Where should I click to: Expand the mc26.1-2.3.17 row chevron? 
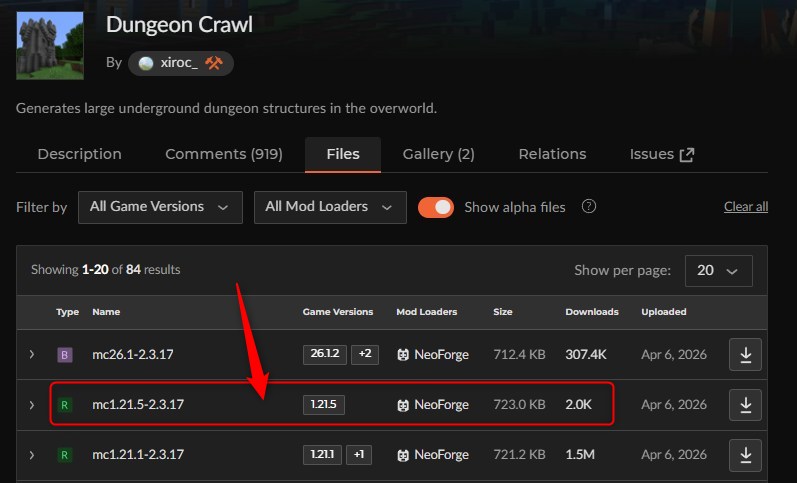click(32, 354)
